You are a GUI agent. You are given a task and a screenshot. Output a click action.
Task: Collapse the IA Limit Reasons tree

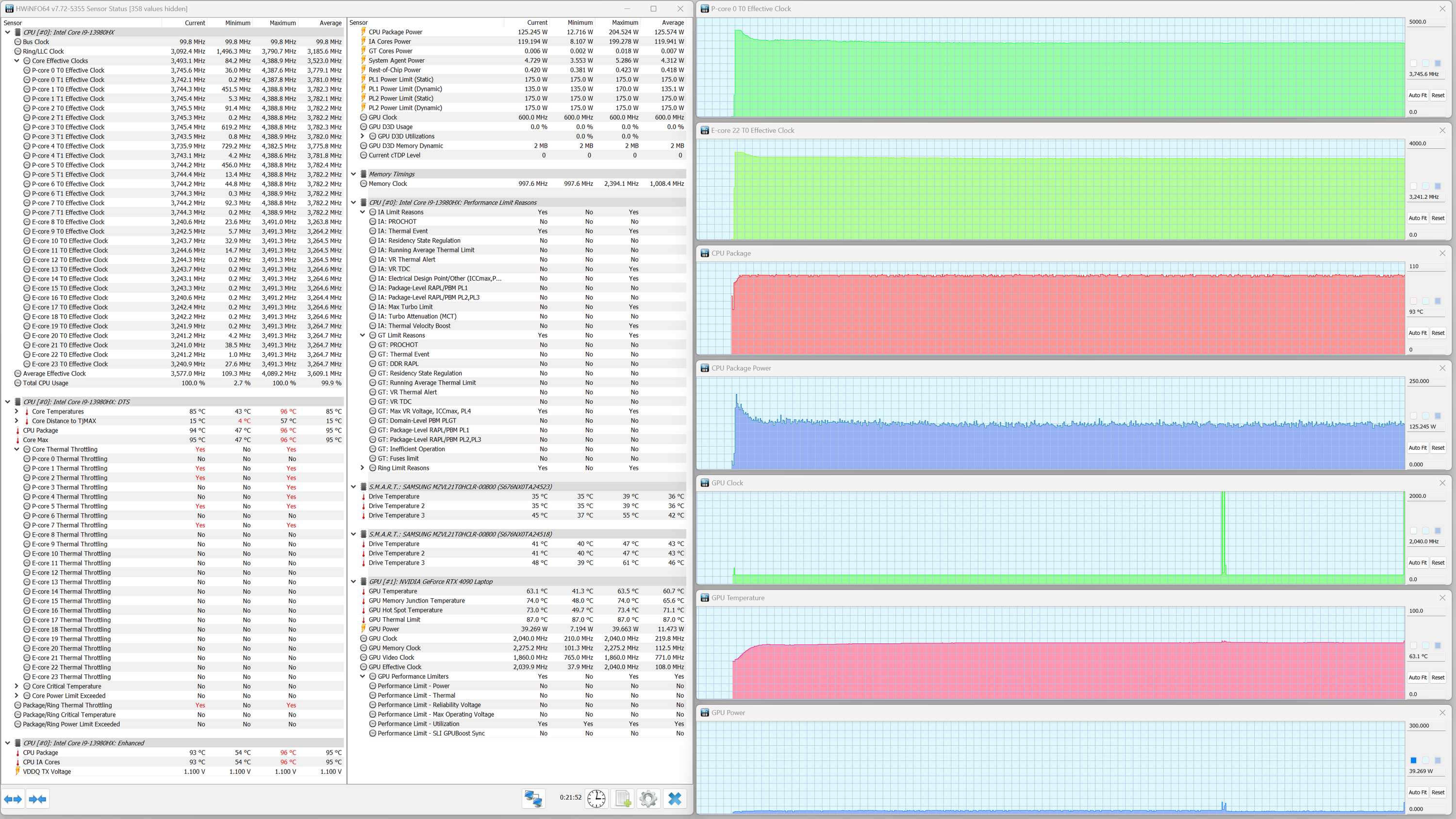click(x=363, y=212)
